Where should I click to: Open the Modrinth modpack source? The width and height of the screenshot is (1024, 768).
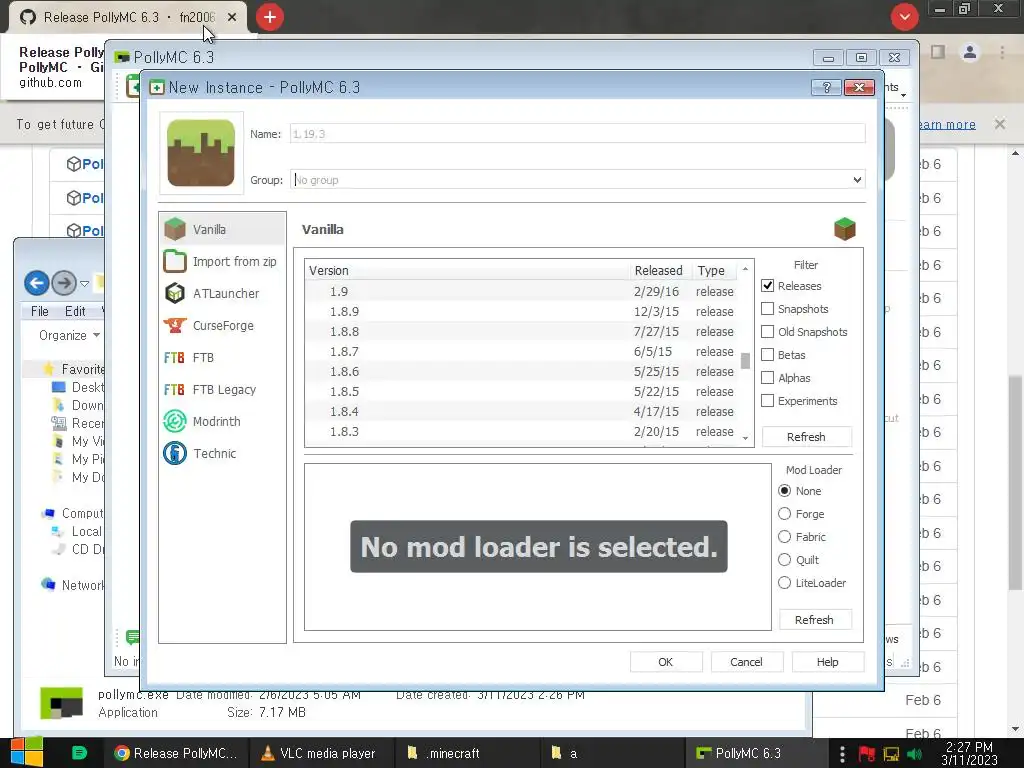click(x=222, y=421)
